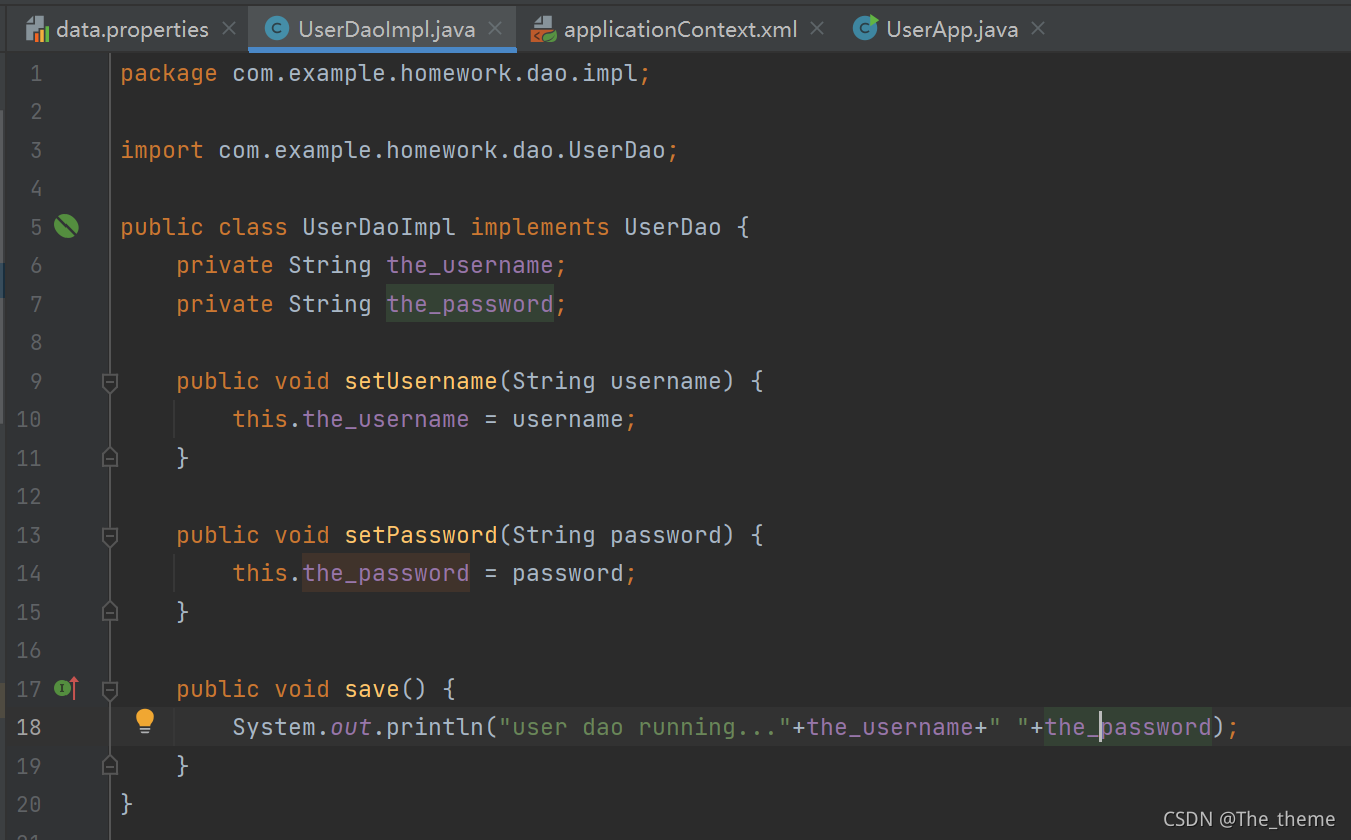Click the fold end marker on line 11
The width and height of the screenshot is (1351, 840).
coord(110,458)
